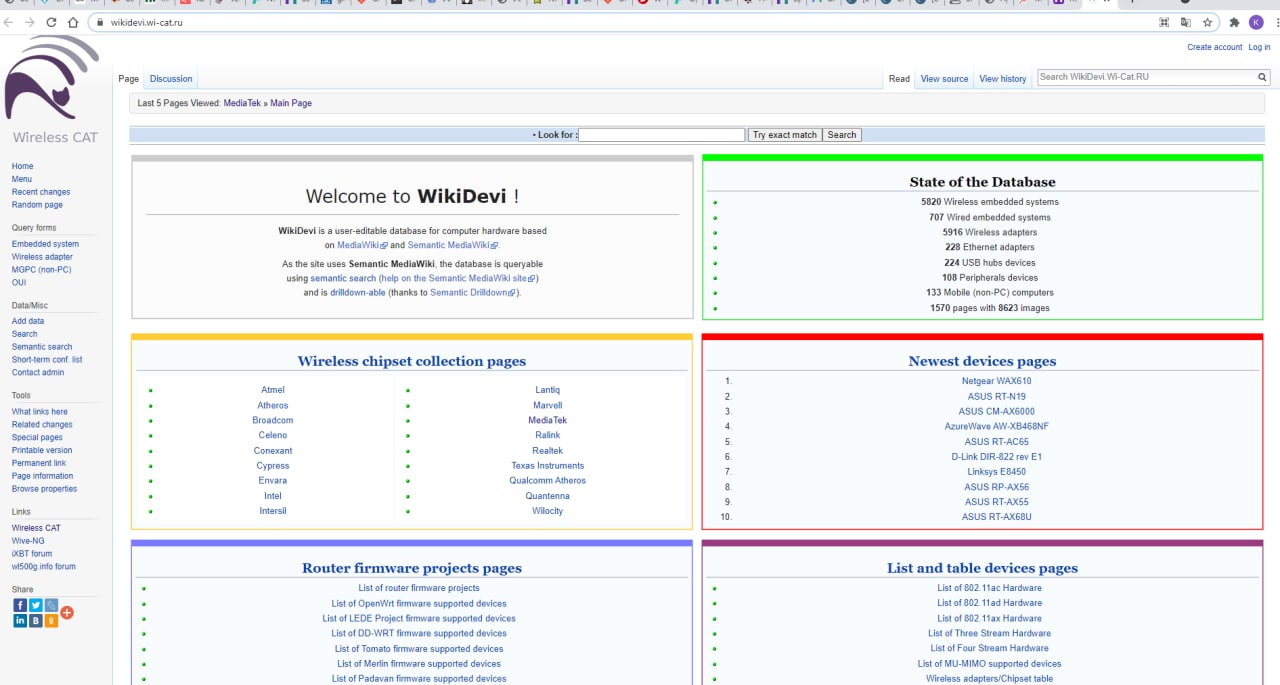1280x685 pixels.
Task: Open Semantic search sidebar link
Action: click(42, 347)
